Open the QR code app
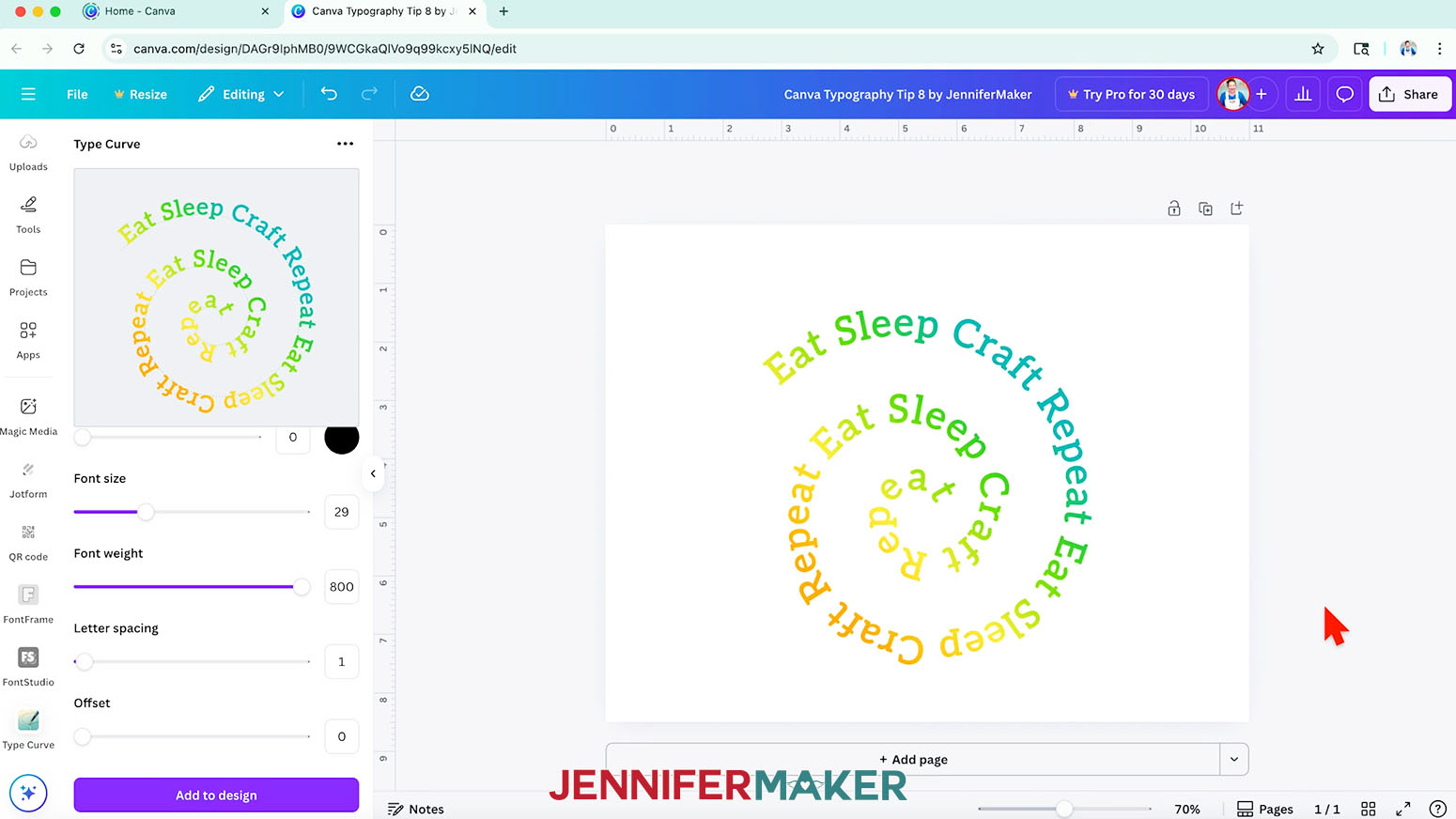 point(28,542)
